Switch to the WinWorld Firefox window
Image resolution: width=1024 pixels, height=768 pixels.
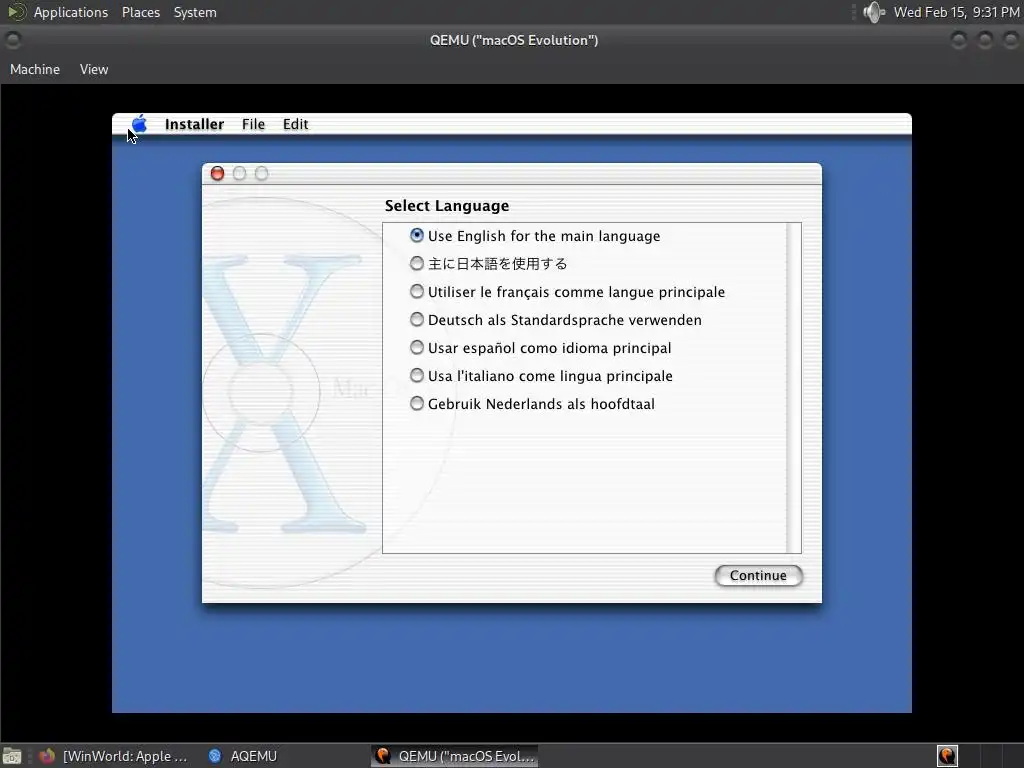pos(113,756)
